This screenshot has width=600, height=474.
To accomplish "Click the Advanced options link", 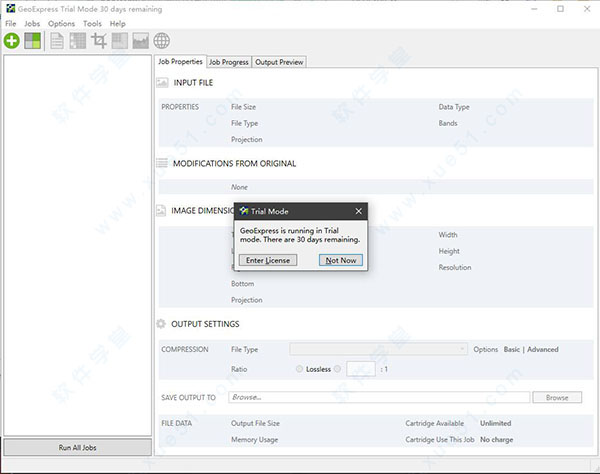I will 543,350.
